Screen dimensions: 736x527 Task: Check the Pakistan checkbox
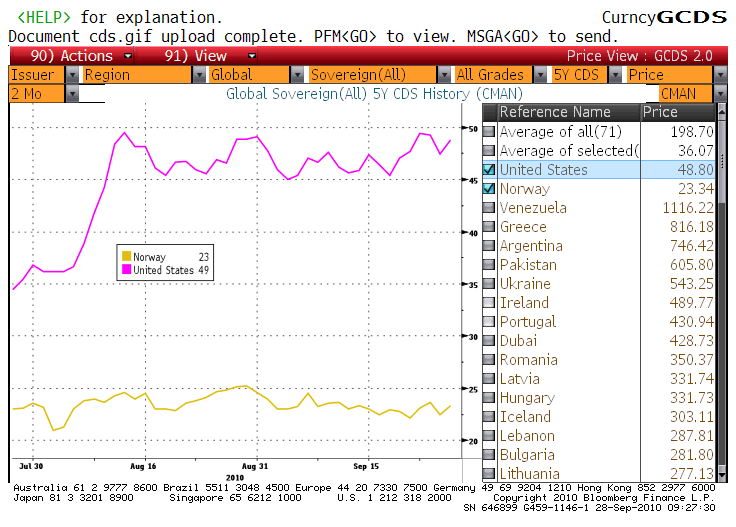pyautogui.click(x=489, y=265)
